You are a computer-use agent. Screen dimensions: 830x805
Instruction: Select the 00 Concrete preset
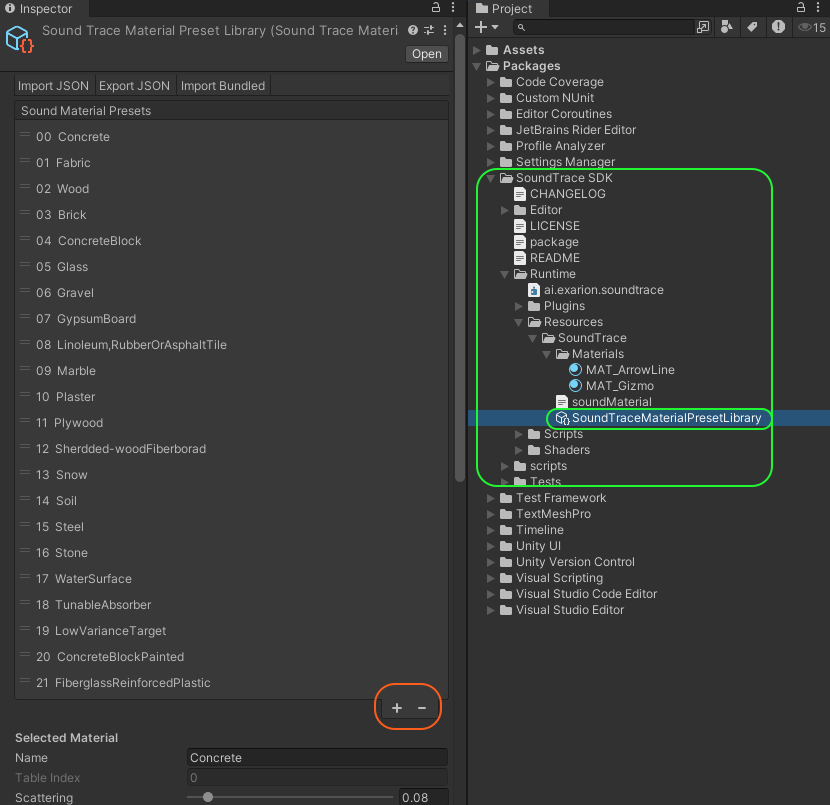pos(232,137)
